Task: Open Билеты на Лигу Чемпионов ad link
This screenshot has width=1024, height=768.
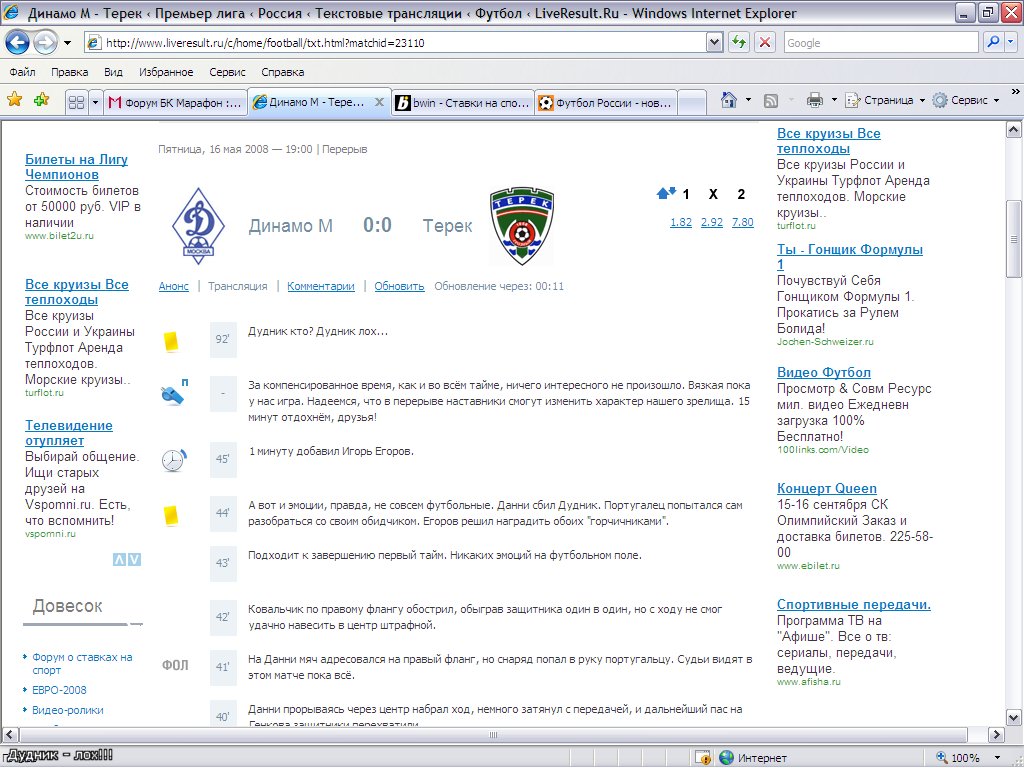Action: (x=76, y=167)
